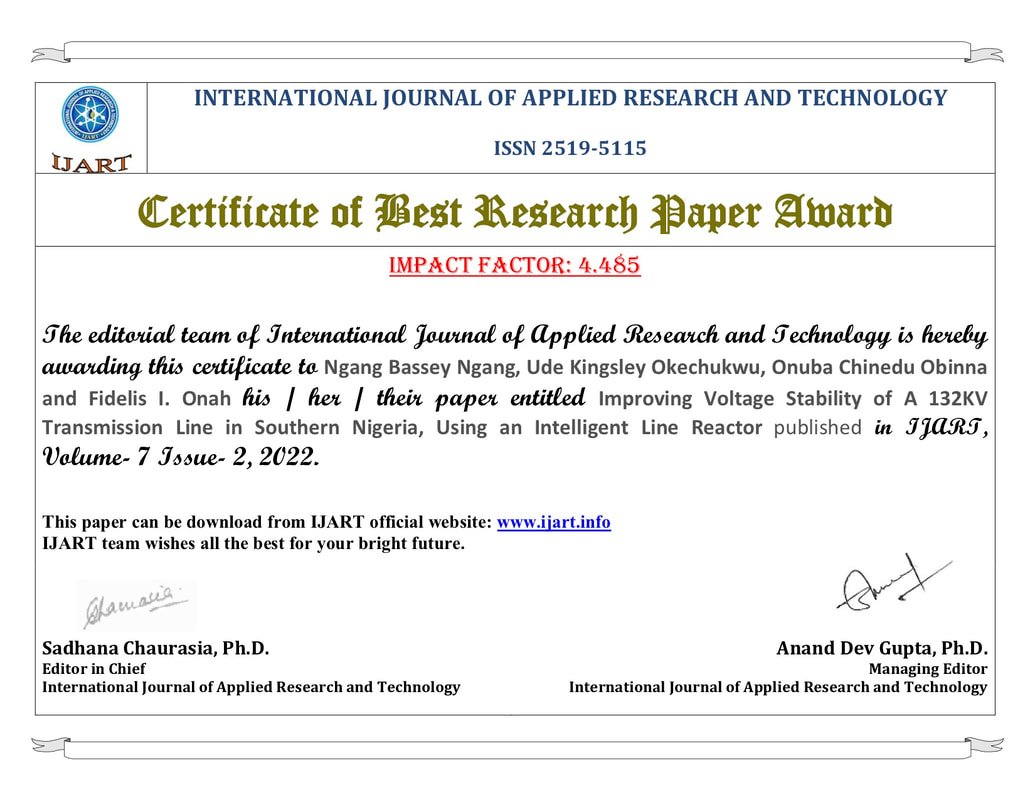Click the author name Ude Kingsley Okechukwu
This screenshot has width=1035, height=800.
click(x=646, y=368)
